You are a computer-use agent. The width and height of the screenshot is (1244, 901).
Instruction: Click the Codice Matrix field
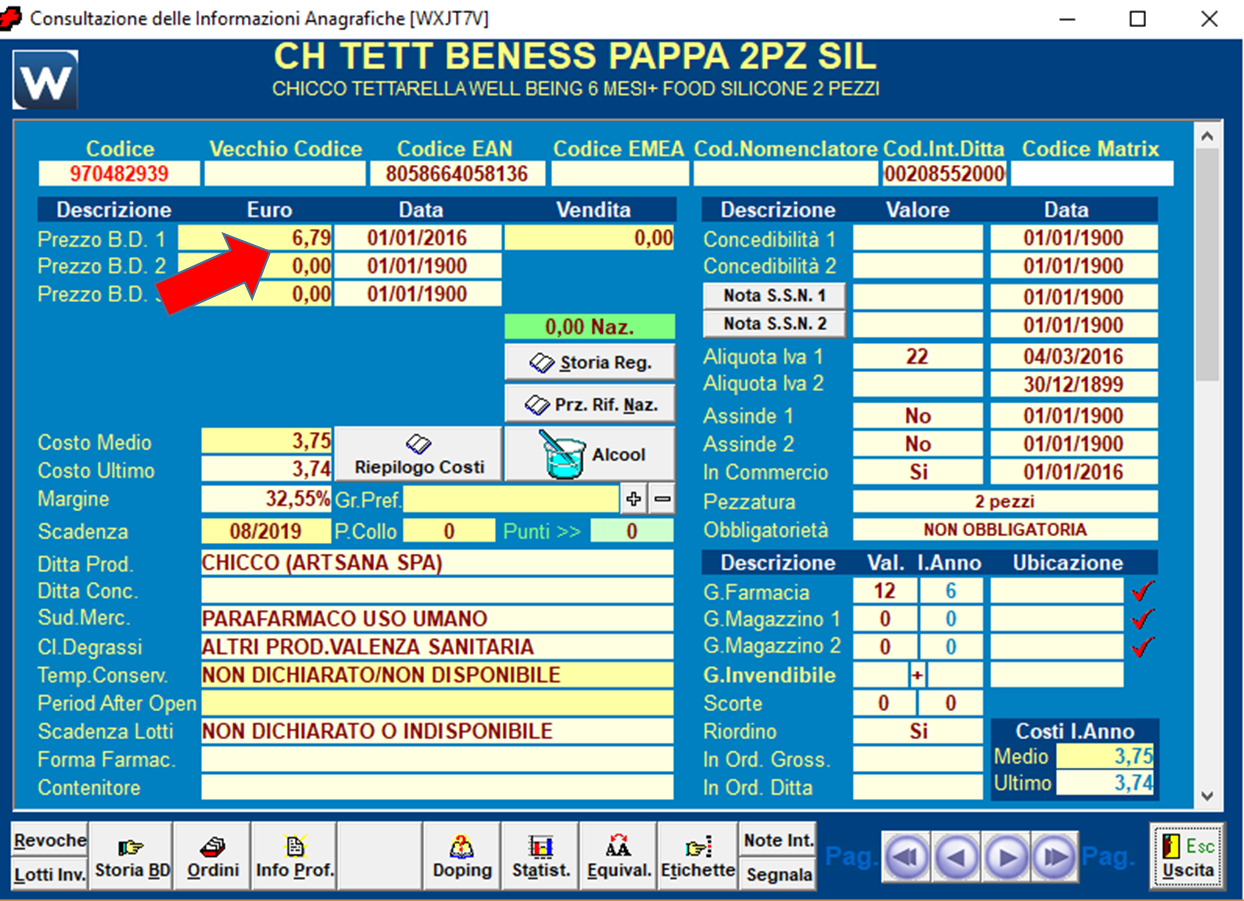tap(1091, 173)
